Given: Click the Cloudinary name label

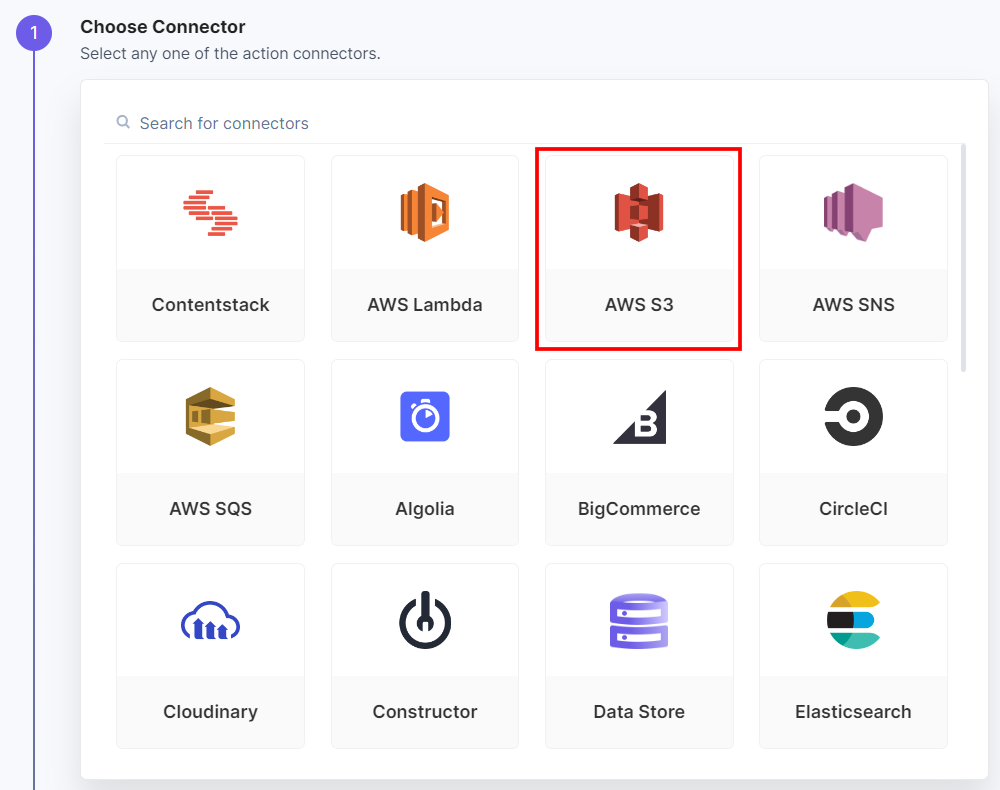Looking at the screenshot, I should click(210, 712).
